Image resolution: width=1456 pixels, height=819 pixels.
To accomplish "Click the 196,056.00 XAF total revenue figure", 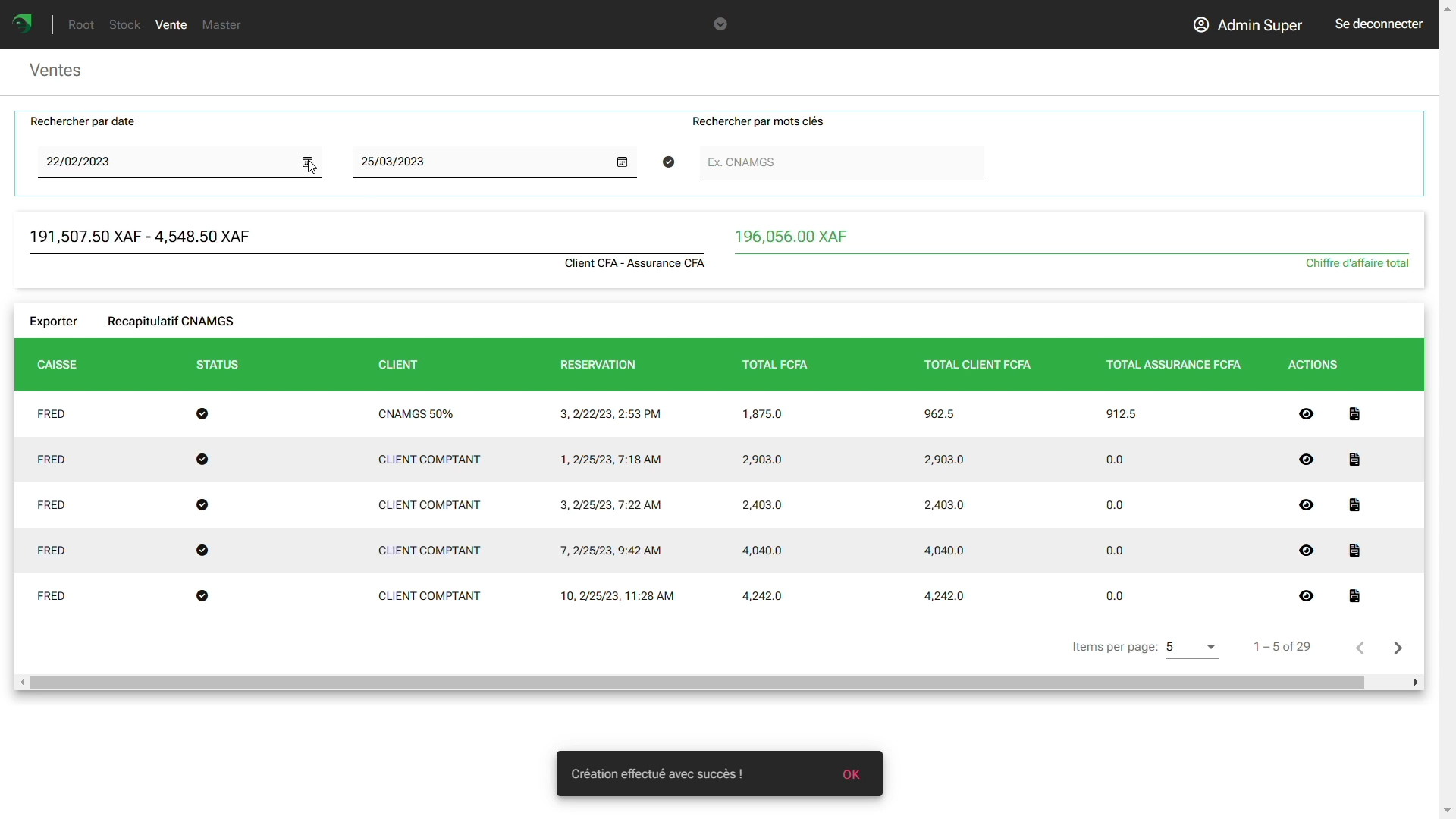I will (x=790, y=237).
